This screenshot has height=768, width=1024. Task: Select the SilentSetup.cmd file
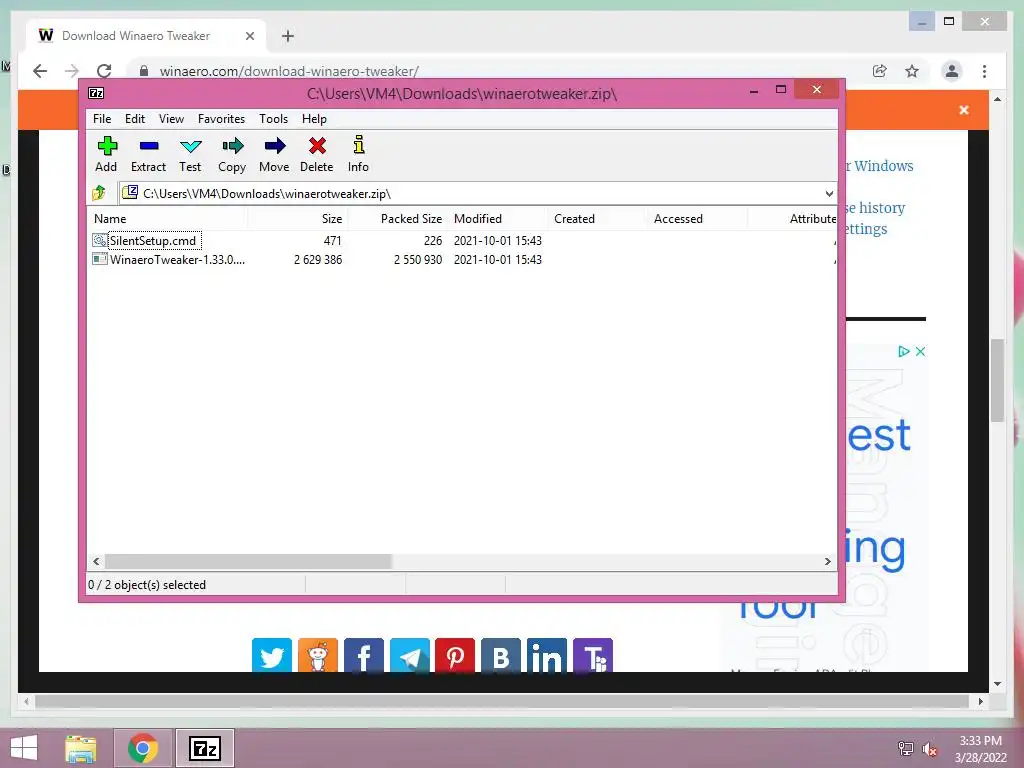(x=153, y=240)
